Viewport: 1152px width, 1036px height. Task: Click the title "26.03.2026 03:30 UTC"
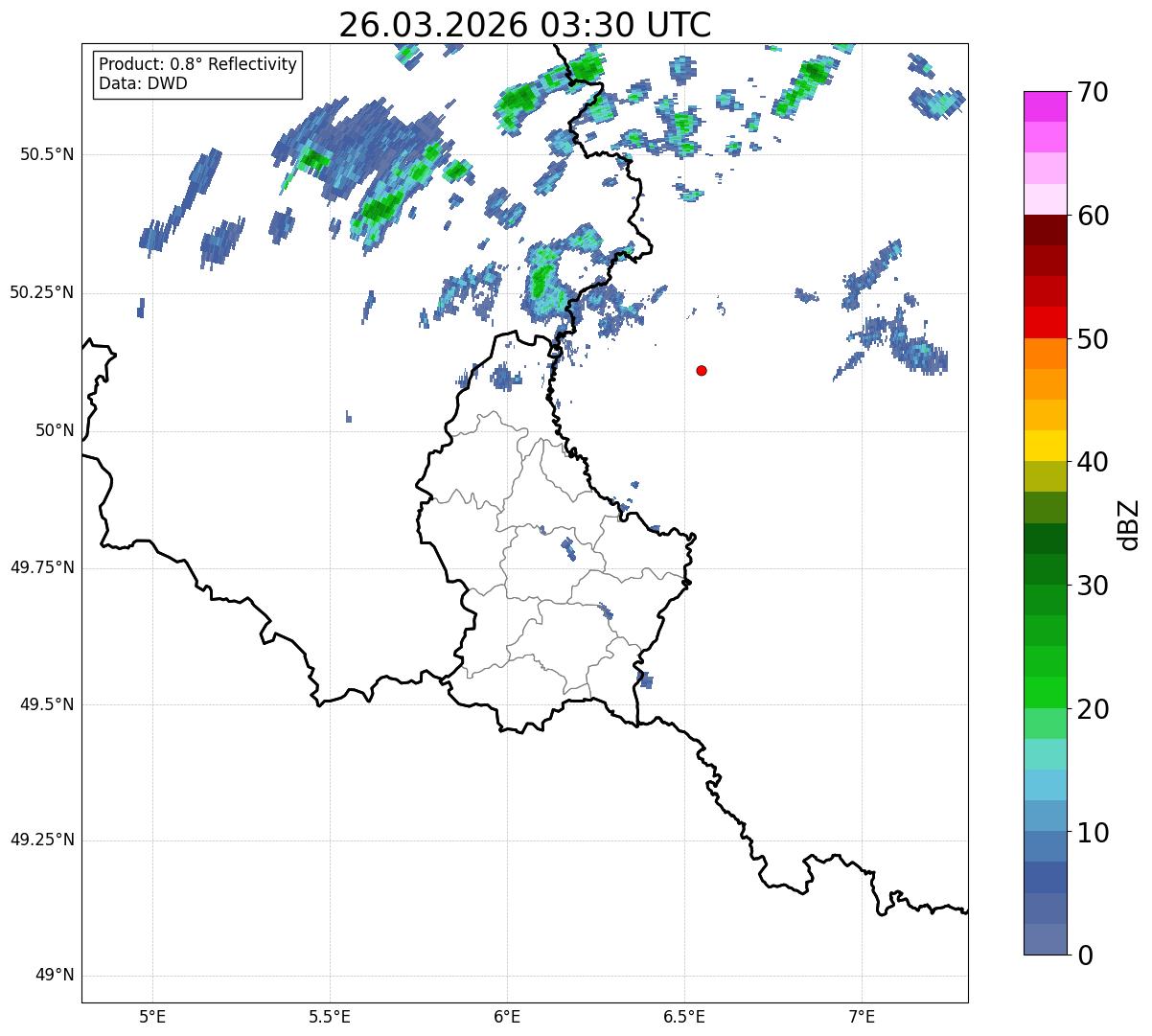(x=525, y=25)
